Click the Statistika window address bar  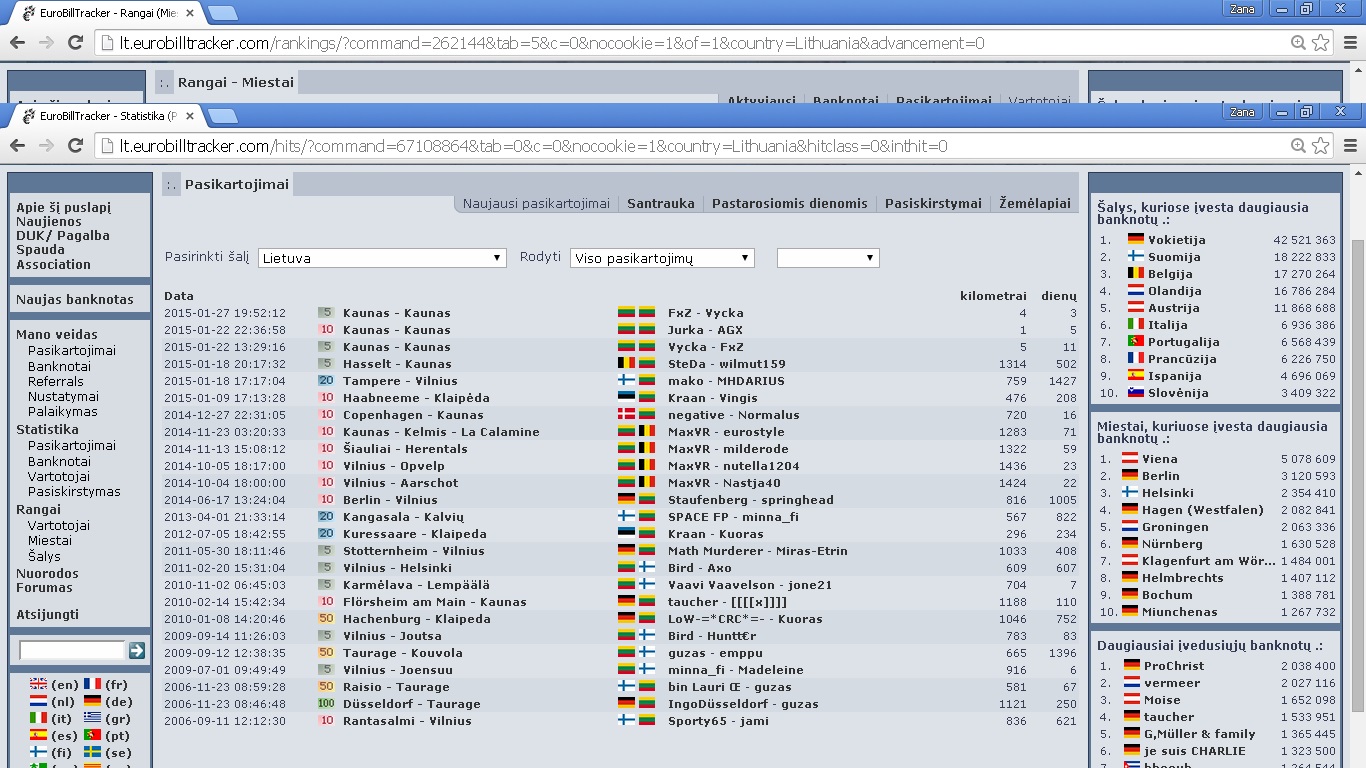[690, 146]
